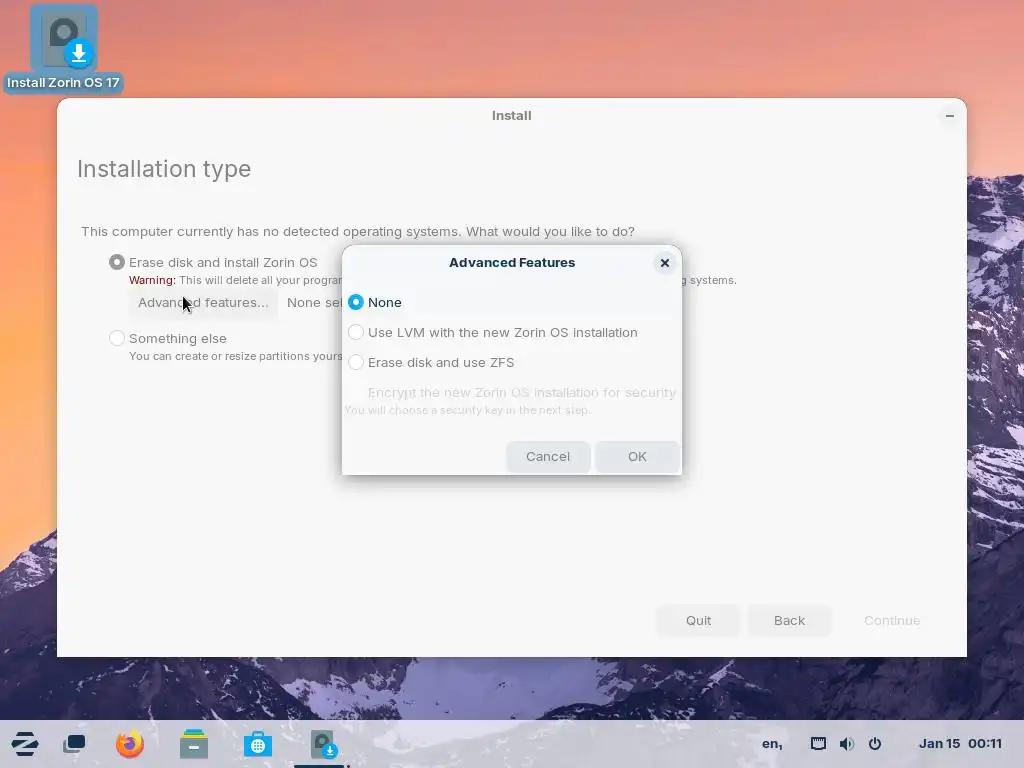The image size is (1024, 768).
Task: Confirm the dialog with OK
Action: (637, 456)
